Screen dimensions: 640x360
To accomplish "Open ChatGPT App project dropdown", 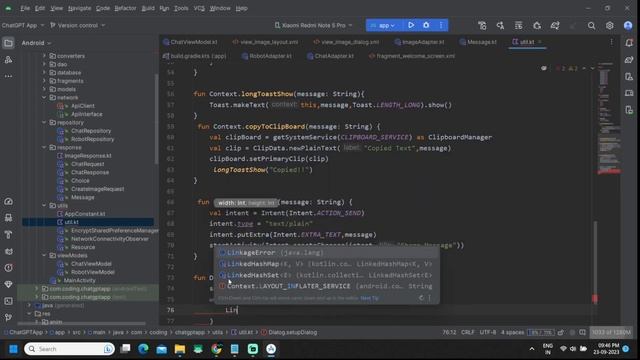I will tap(22, 25).
